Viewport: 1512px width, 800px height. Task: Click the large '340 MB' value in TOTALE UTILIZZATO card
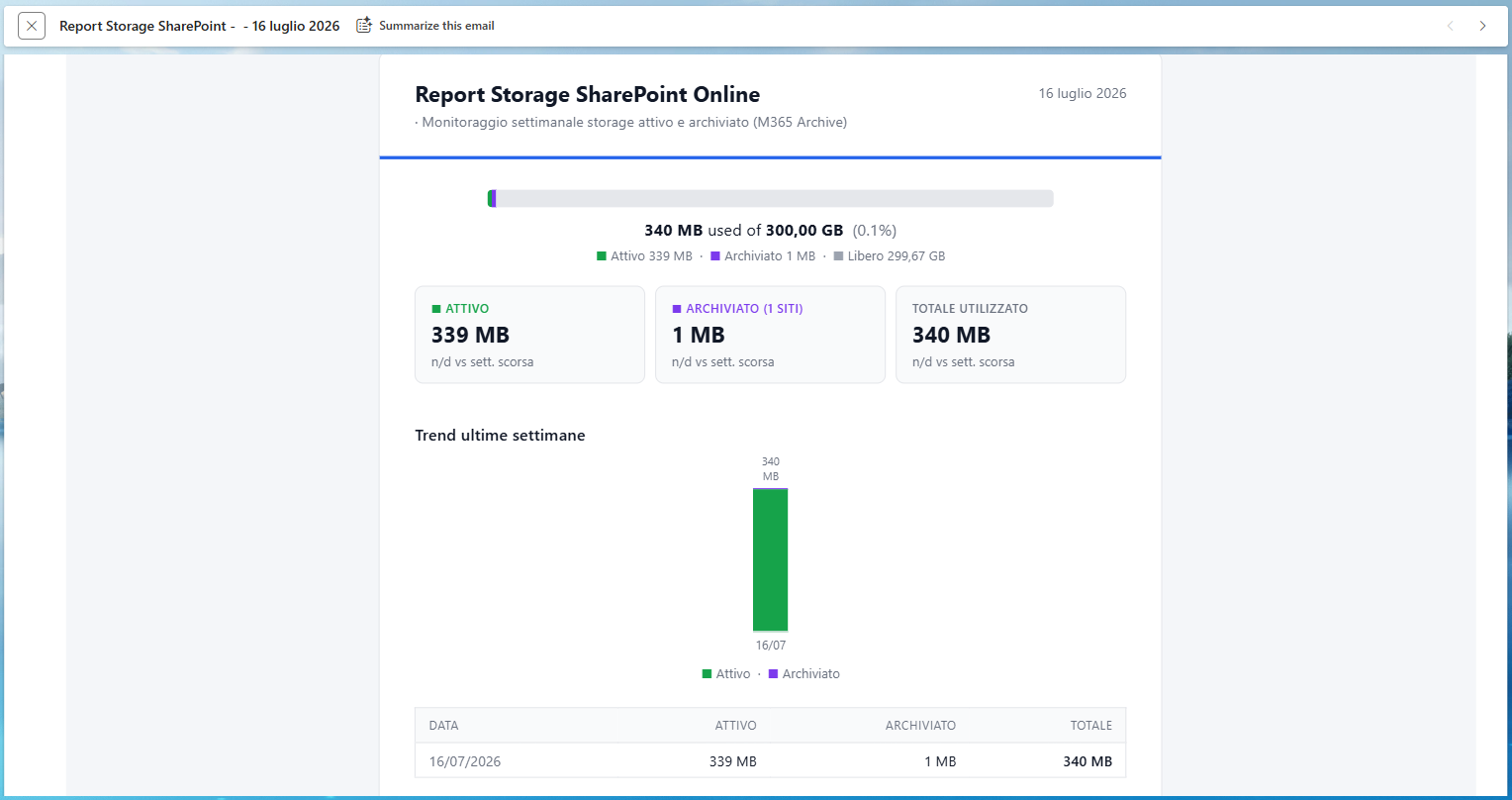pyautogui.click(x=952, y=336)
